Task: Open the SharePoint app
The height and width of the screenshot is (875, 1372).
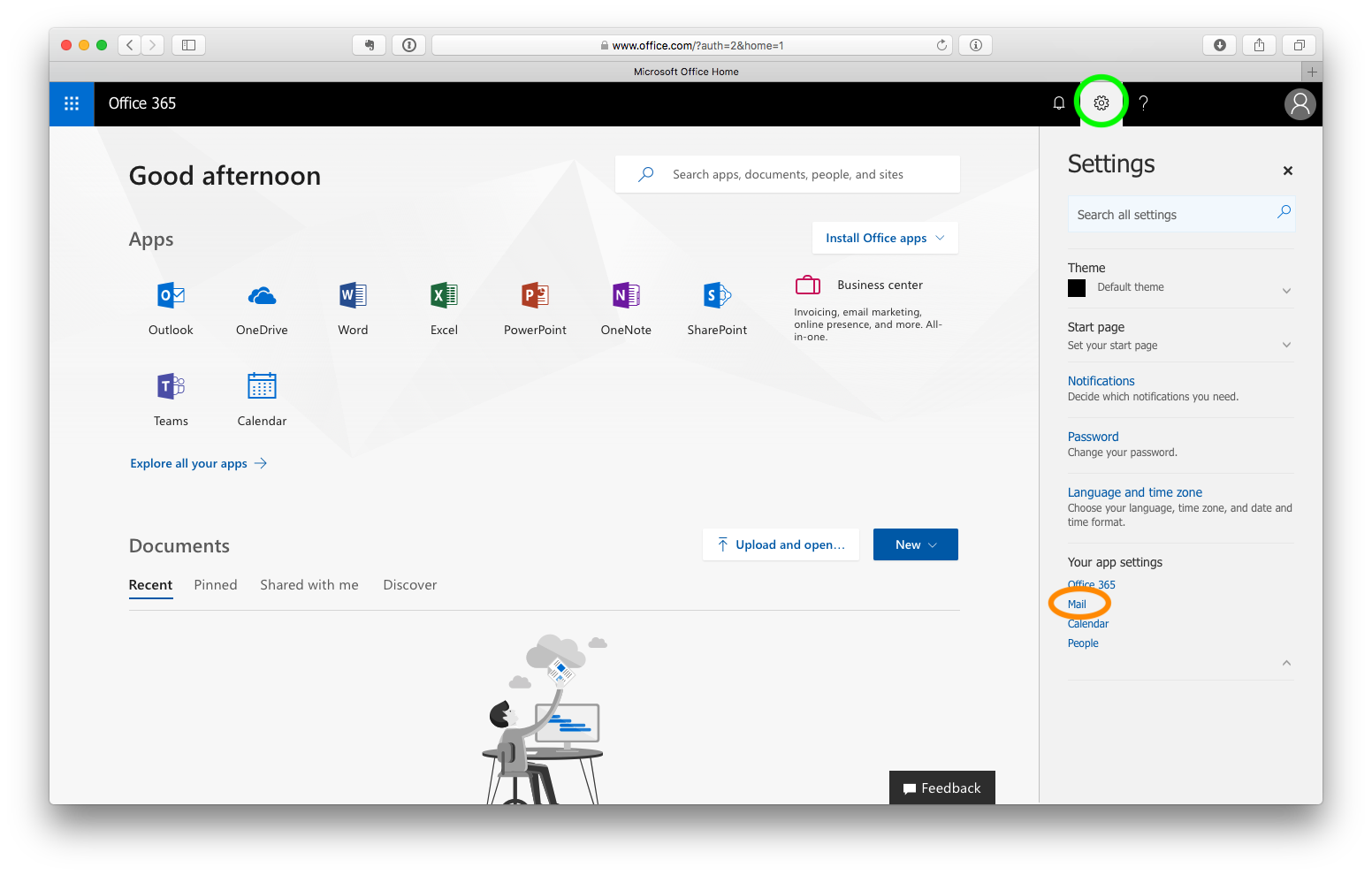Action: pos(717,308)
